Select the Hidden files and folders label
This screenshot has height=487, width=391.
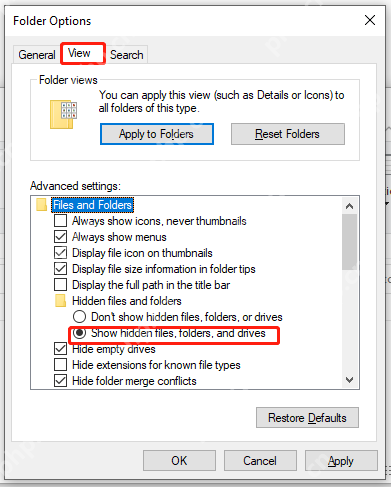pyautogui.click(x=127, y=301)
